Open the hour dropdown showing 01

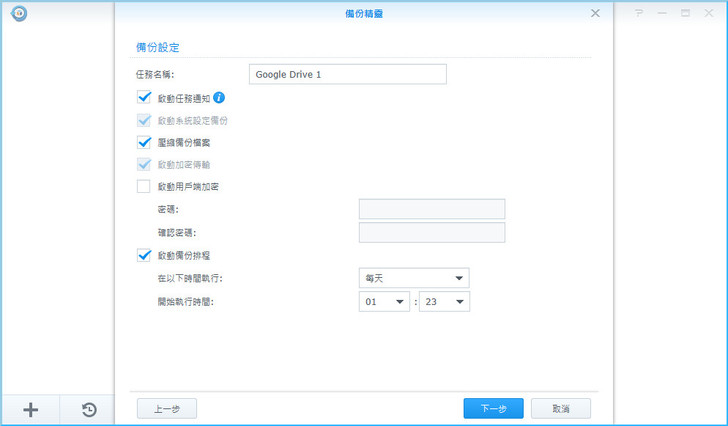385,301
